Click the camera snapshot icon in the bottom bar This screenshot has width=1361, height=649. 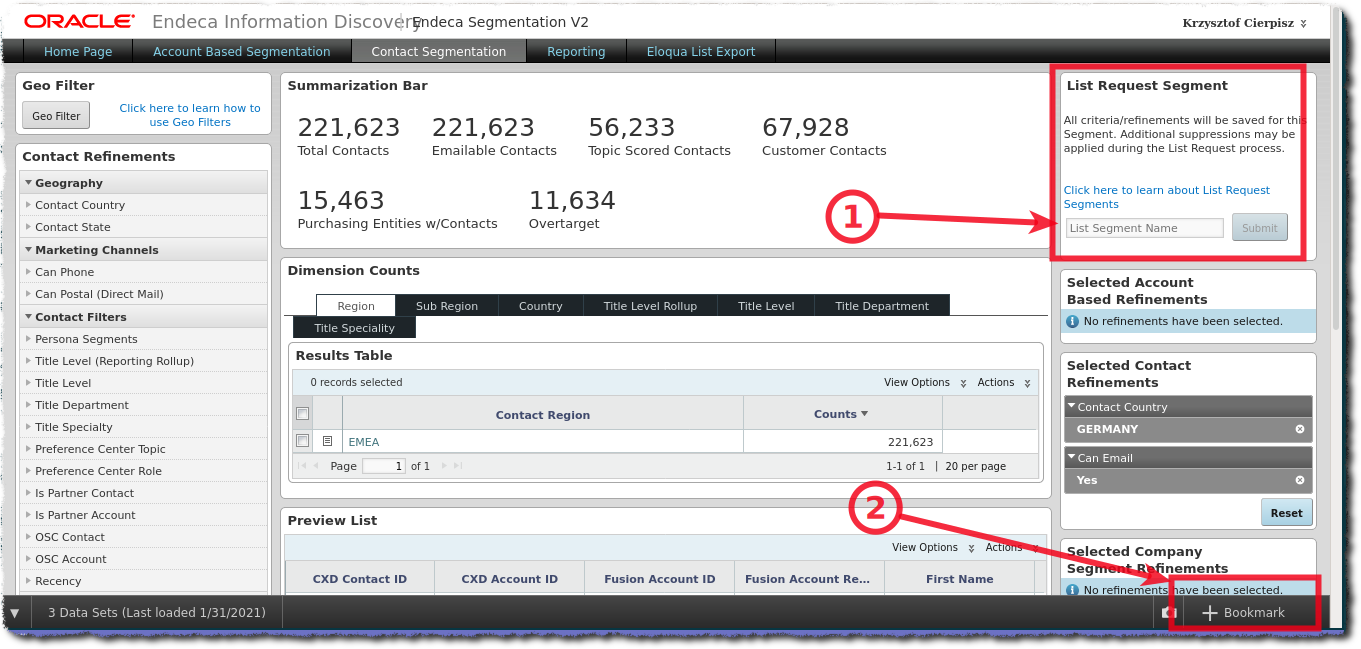pyautogui.click(x=1169, y=613)
